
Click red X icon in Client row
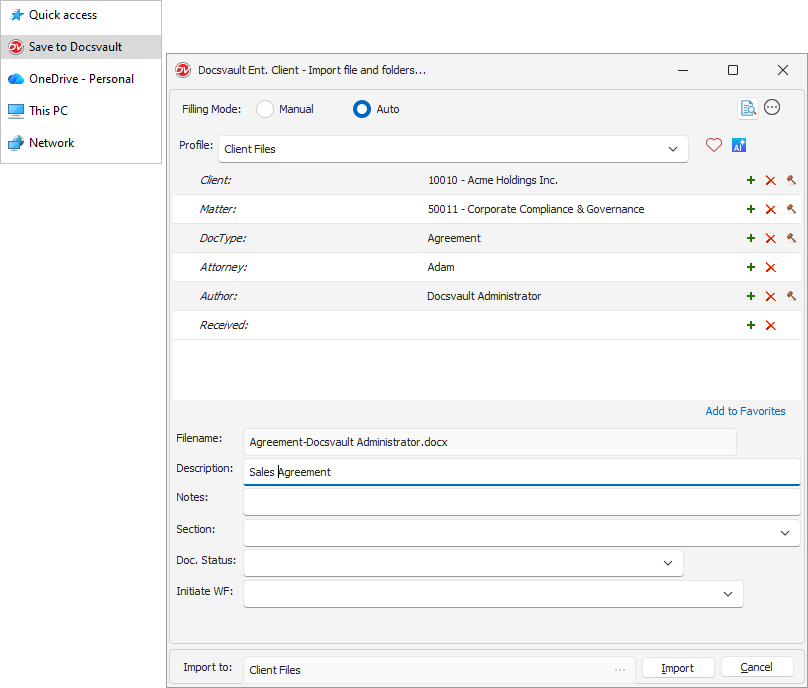tap(770, 180)
